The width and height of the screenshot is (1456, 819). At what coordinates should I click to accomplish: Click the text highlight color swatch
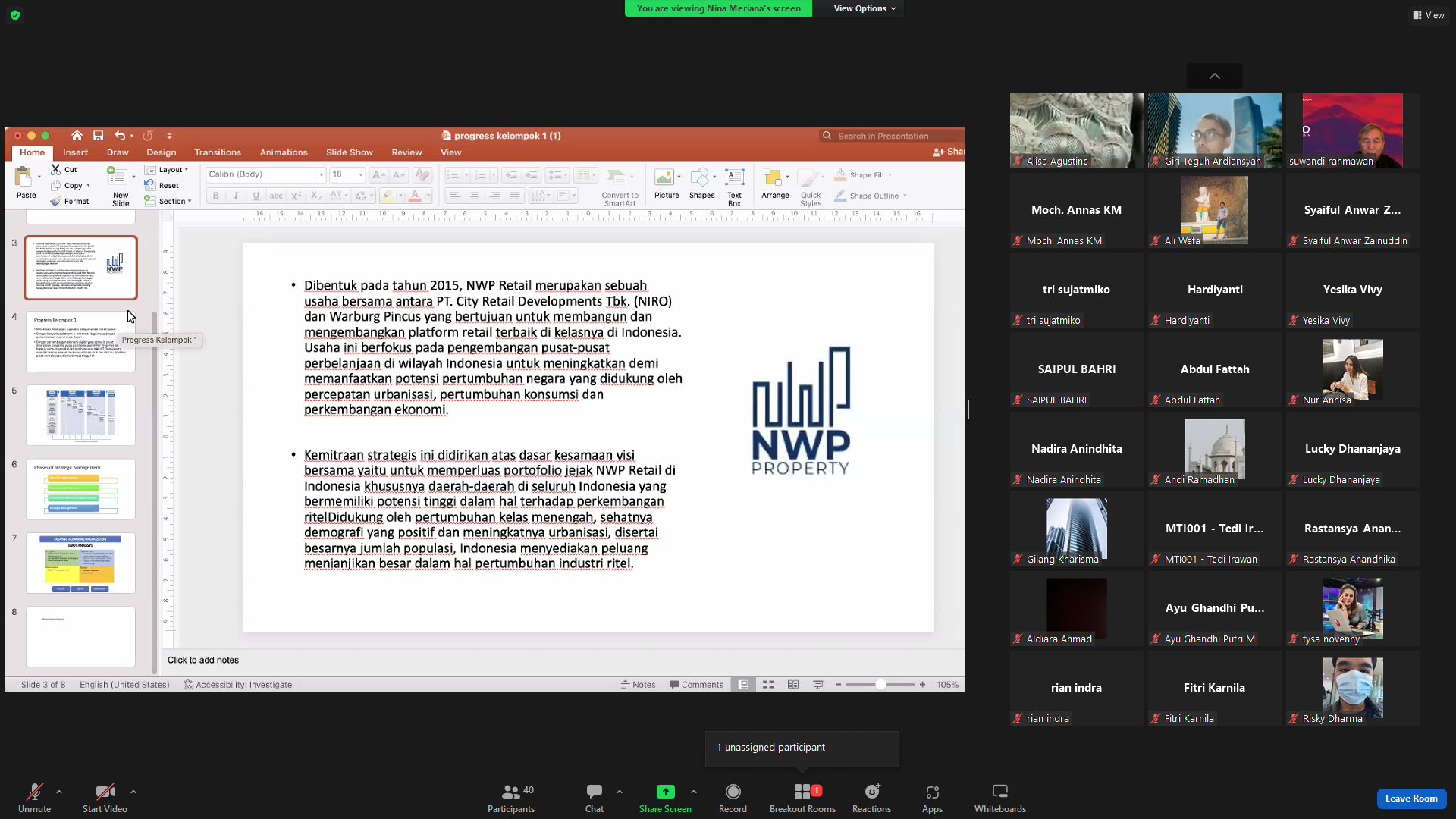point(388,196)
